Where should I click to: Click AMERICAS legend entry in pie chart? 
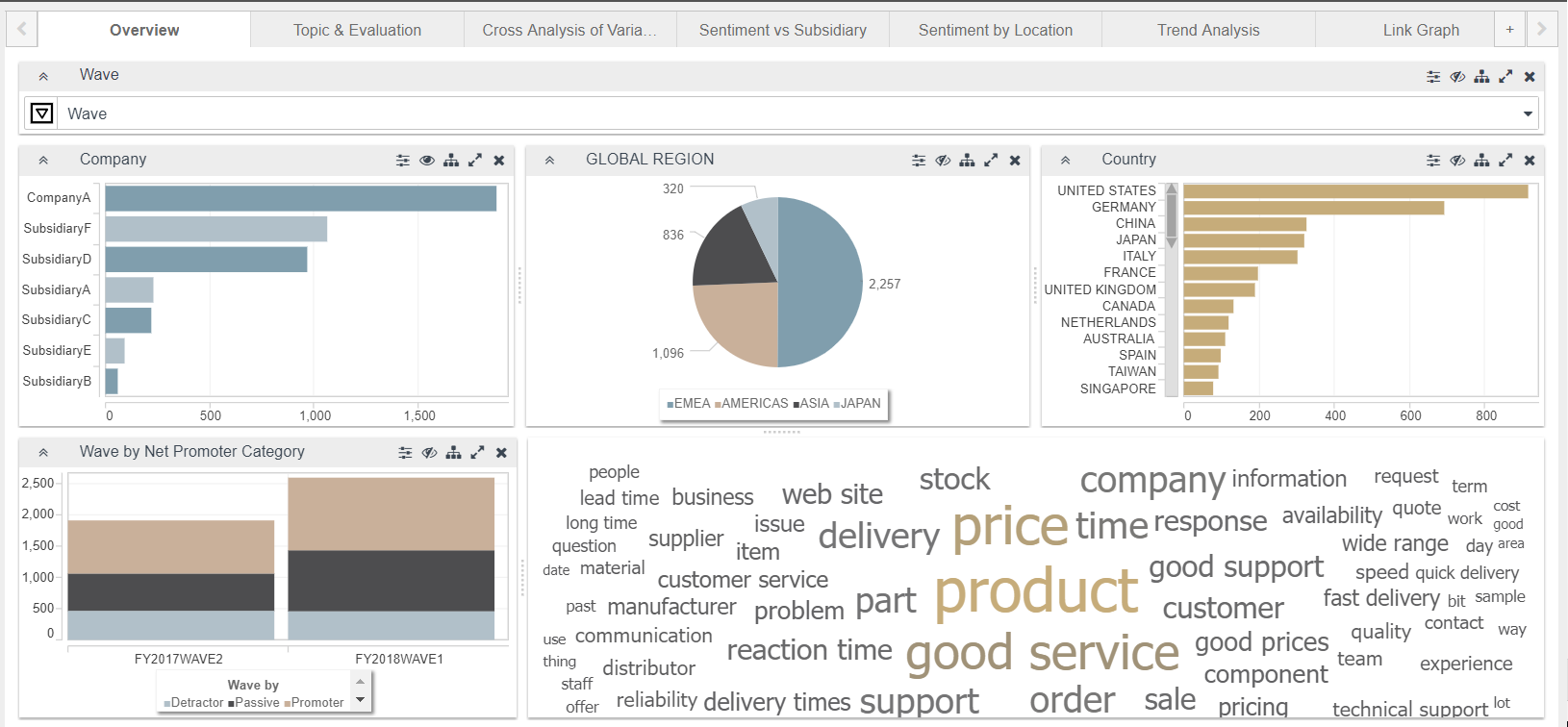(751, 404)
